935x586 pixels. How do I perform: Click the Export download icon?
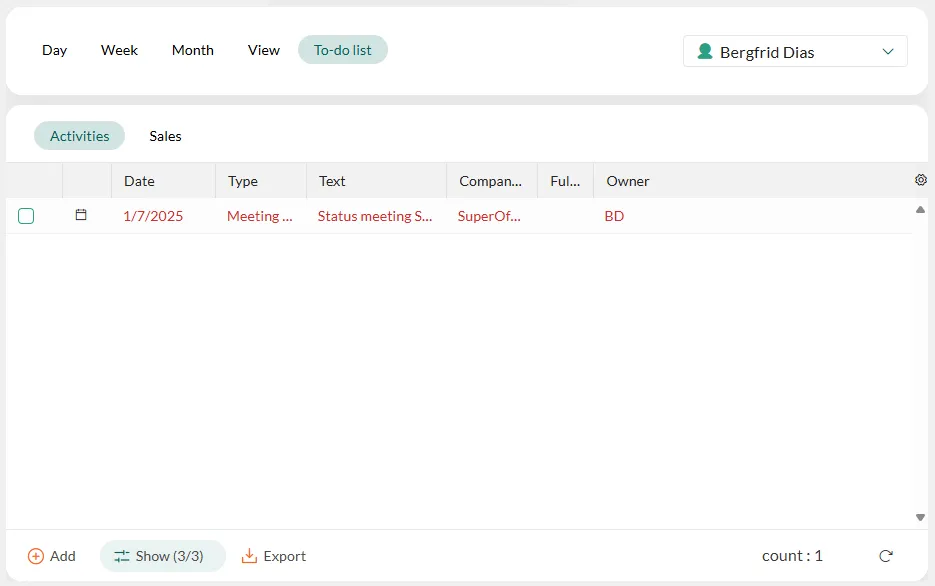(250, 556)
